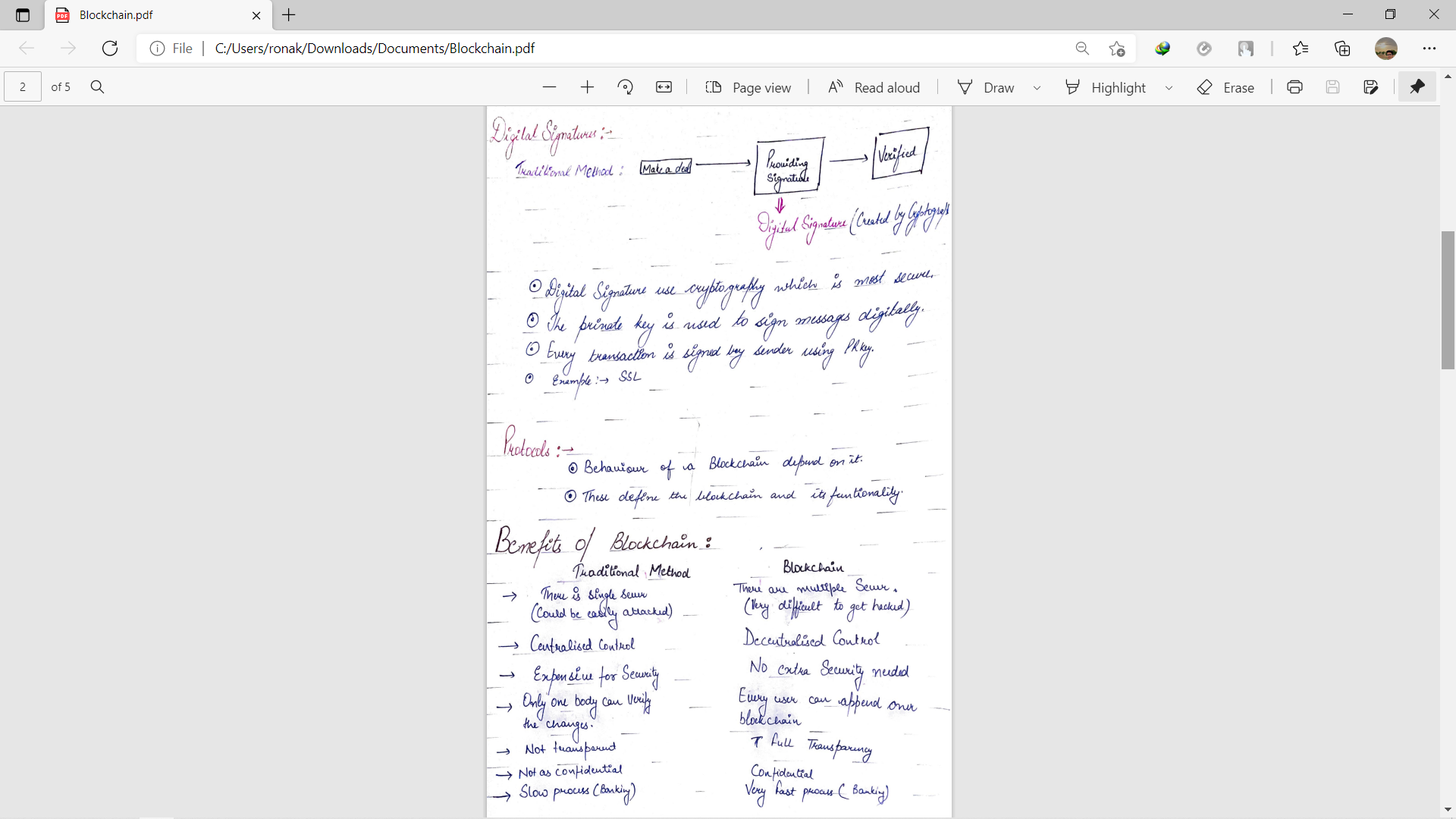Click the page number input field
The image size is (1456, 819).
[23, 87]
